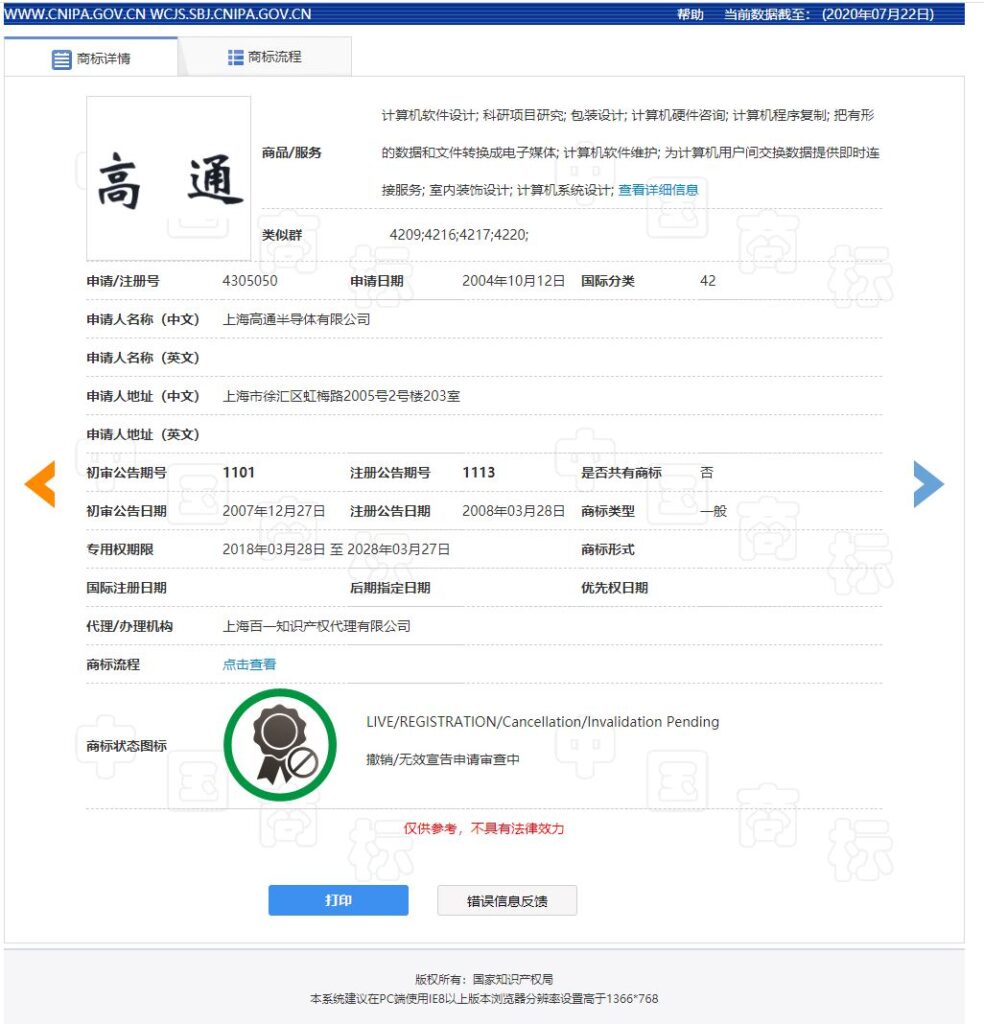Open the 帮助 help menu
984x1024 pixels.
pyautogui.click(x=690, y=14)
